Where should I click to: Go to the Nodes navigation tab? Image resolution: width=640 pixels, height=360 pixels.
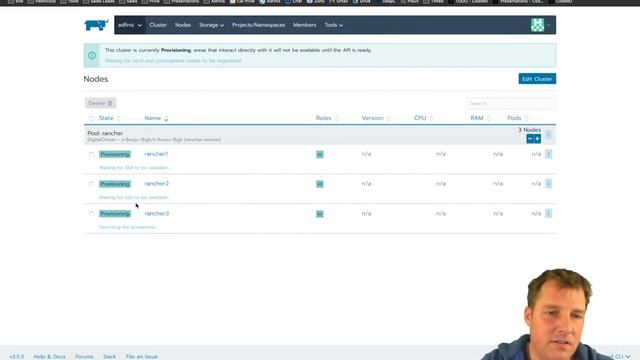click(182, 25)
